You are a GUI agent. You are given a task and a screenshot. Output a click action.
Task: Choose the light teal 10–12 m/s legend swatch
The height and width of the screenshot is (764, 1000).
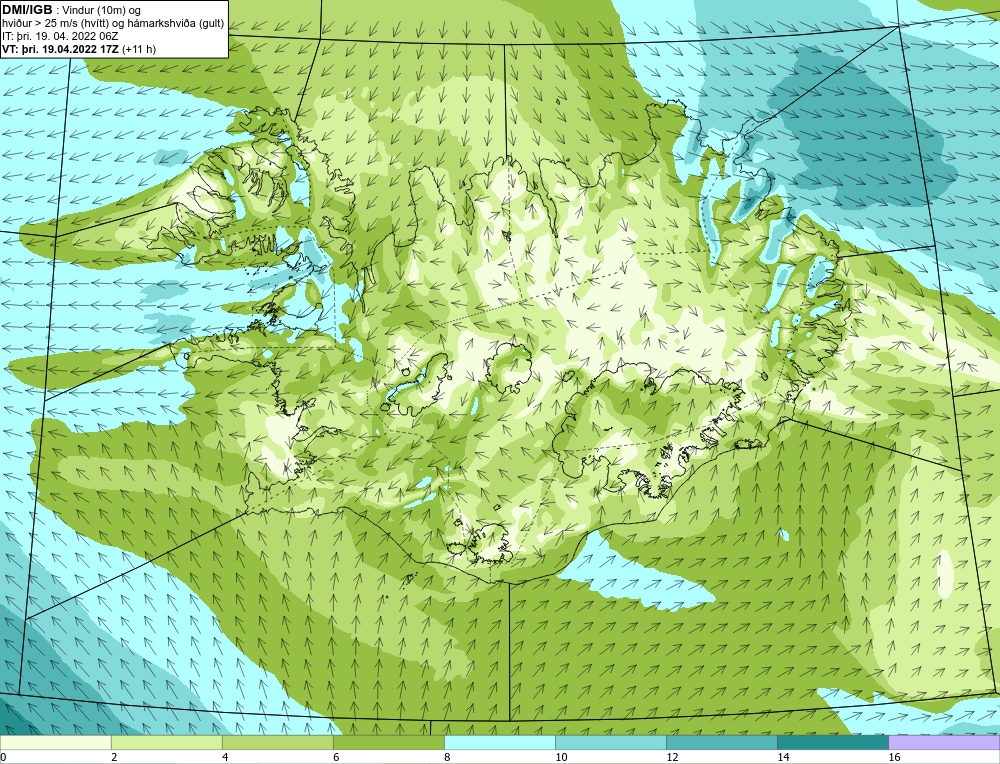(x=610, y=742)
